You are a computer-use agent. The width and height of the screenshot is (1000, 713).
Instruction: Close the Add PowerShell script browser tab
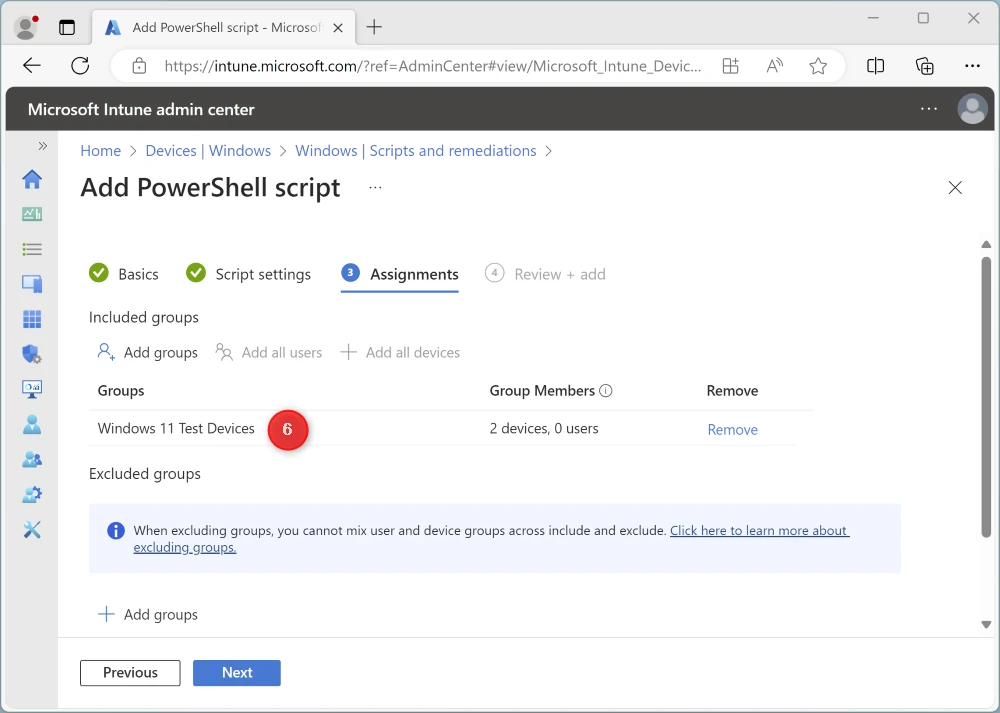[x=338, y=27]
